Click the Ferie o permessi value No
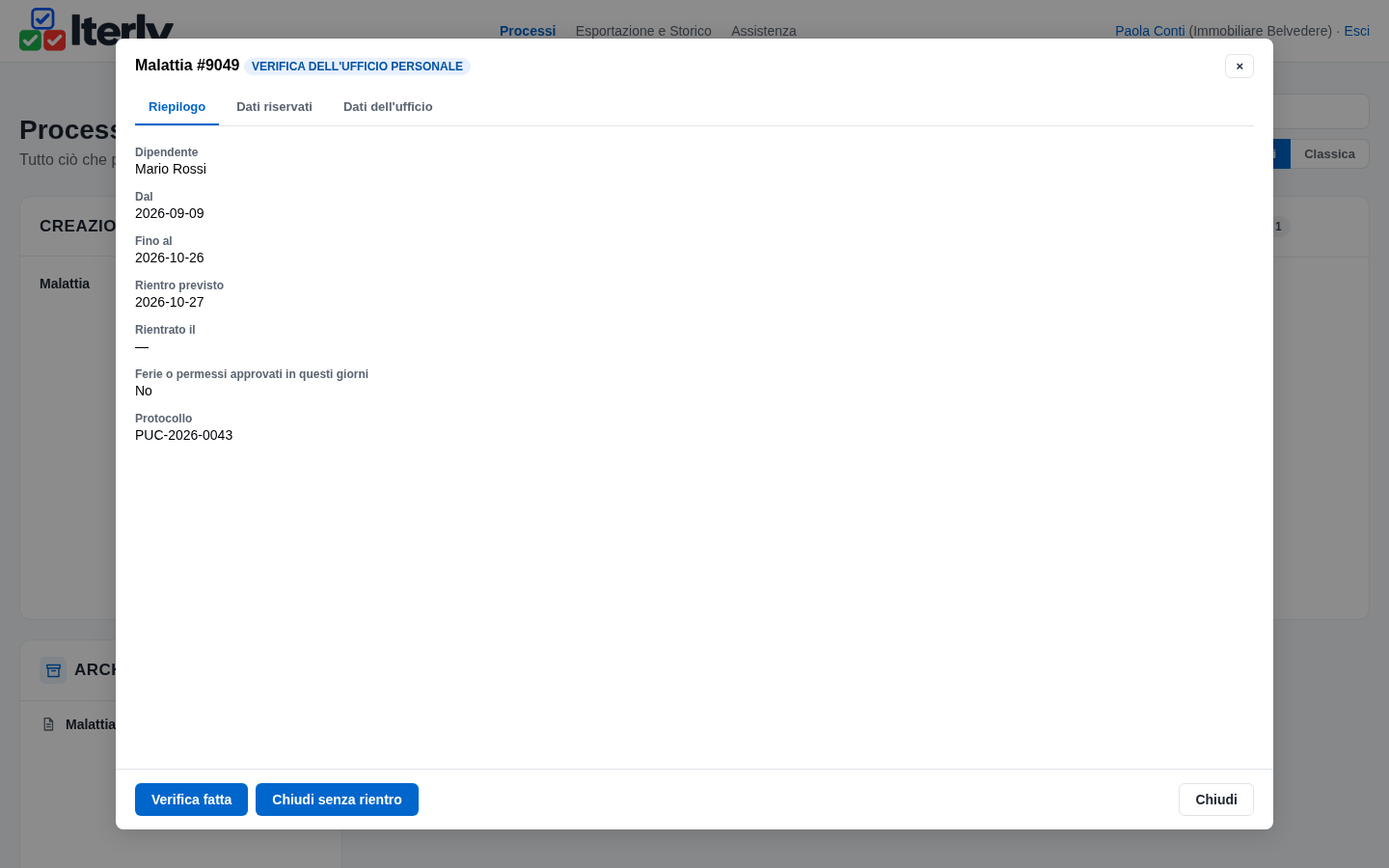 point(144,391)
